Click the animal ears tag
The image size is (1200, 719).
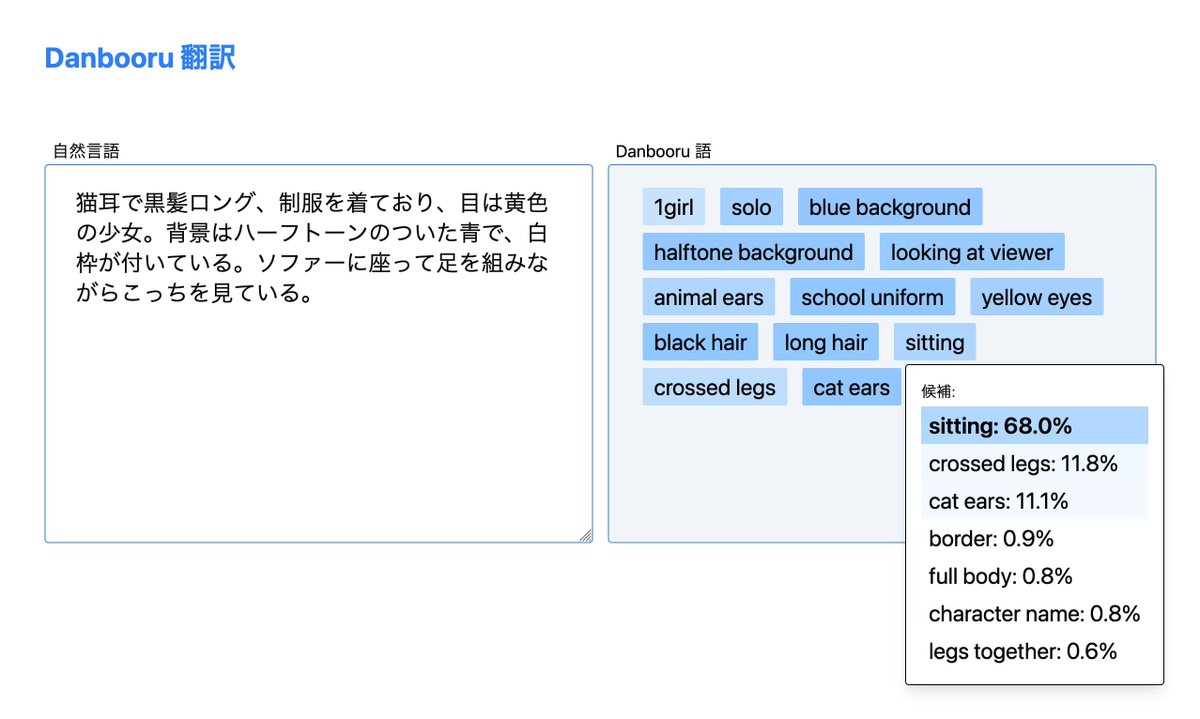[x=709, y=297]
